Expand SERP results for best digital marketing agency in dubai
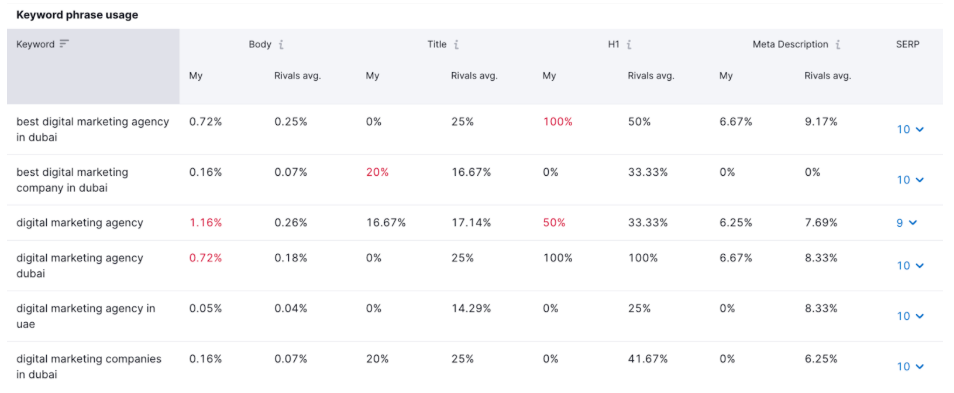The image size is (954, 393). (x=911, y=129)
